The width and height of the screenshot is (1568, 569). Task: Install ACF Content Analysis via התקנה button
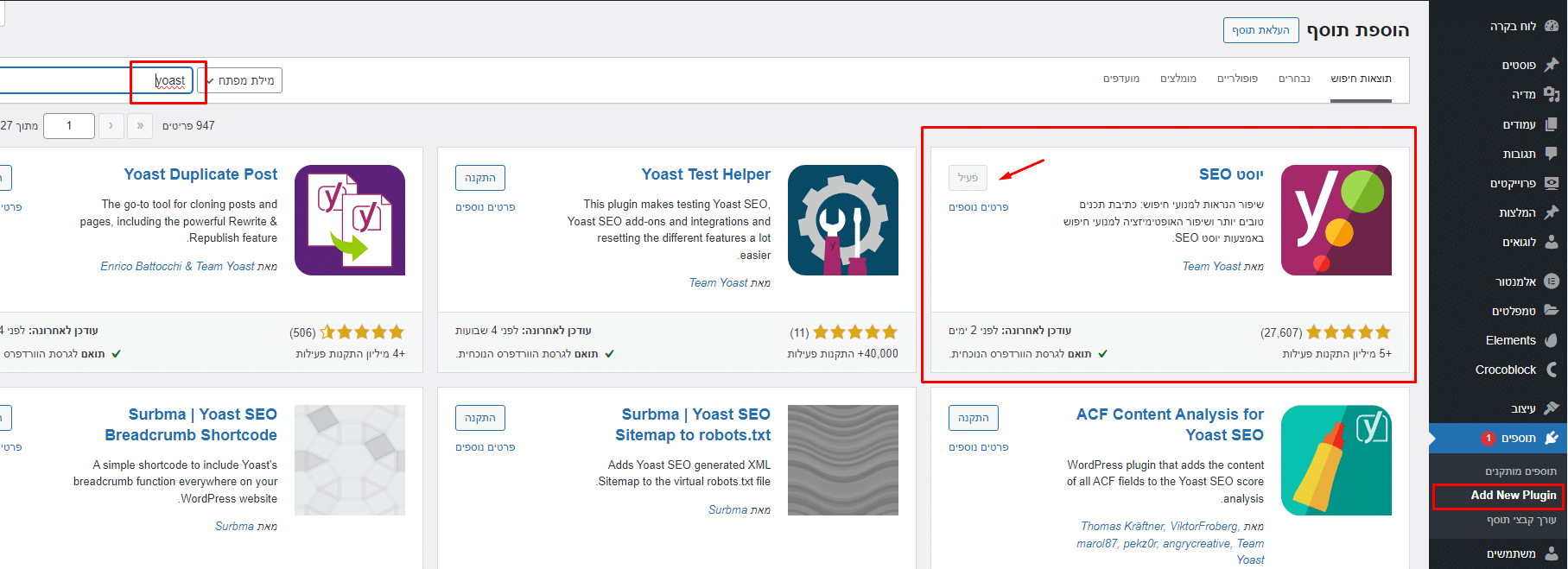click(974, 418)
